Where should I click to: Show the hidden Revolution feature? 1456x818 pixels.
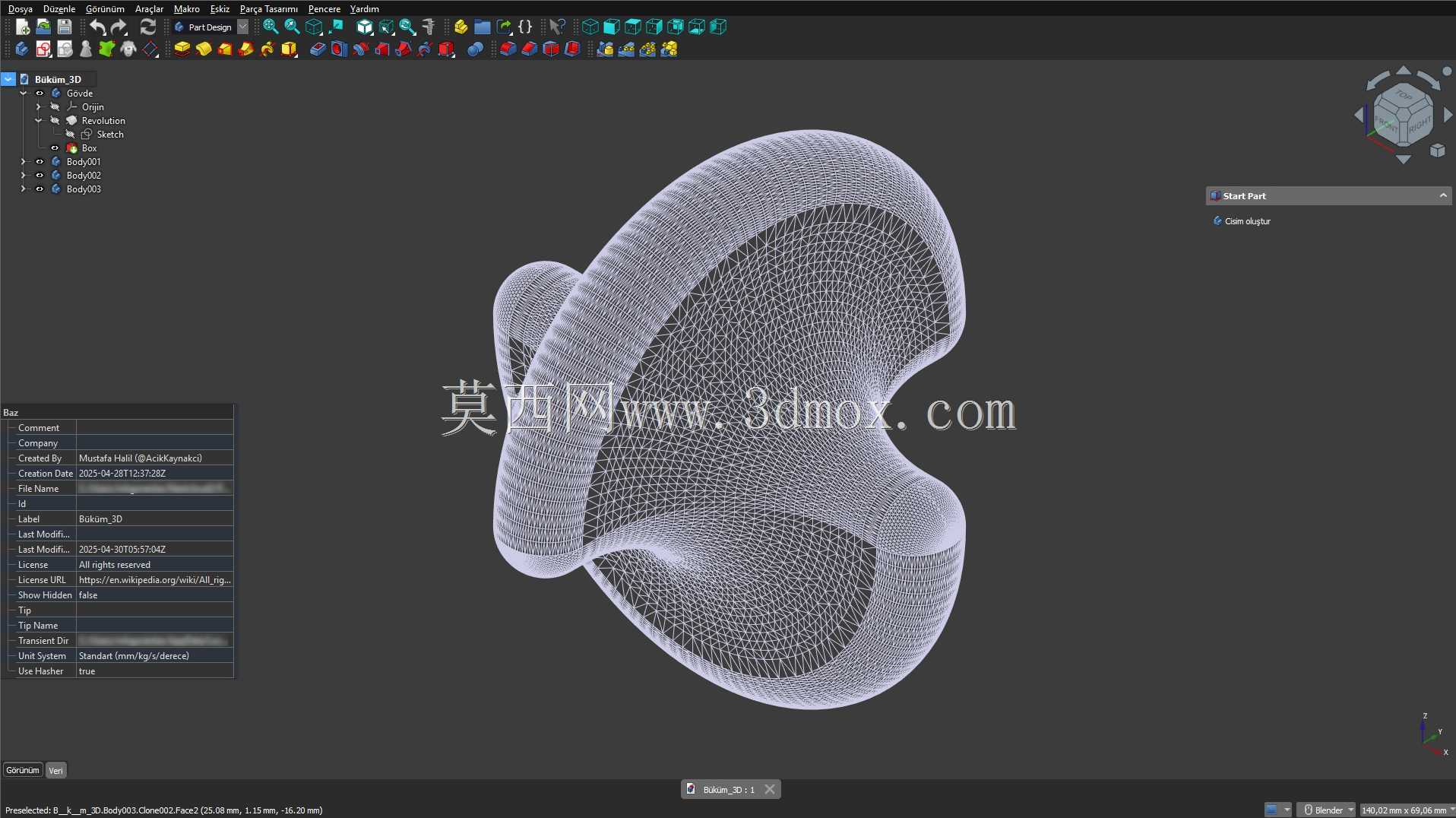pyautogui.click(x=55, y=121)
